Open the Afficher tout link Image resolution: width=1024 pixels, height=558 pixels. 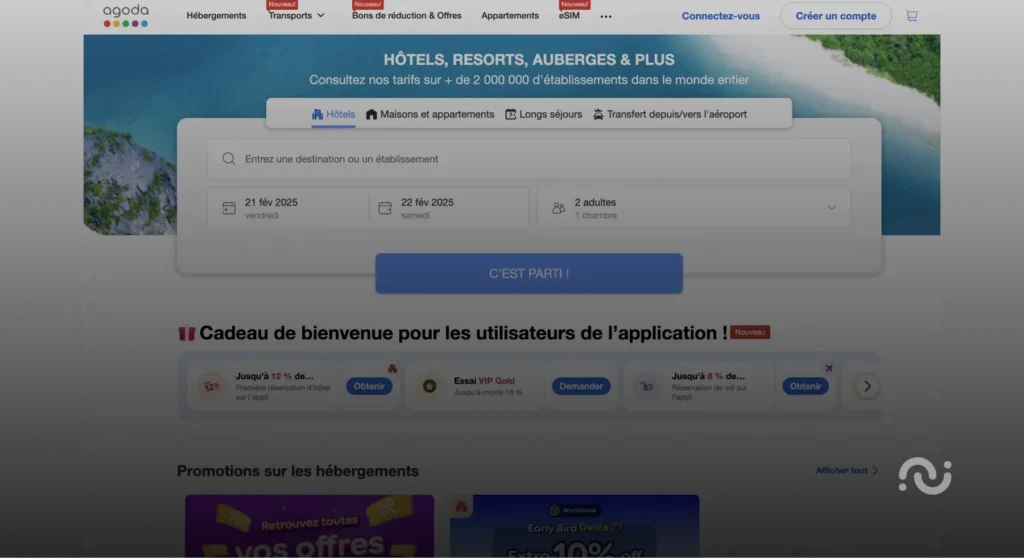(846, 470)
